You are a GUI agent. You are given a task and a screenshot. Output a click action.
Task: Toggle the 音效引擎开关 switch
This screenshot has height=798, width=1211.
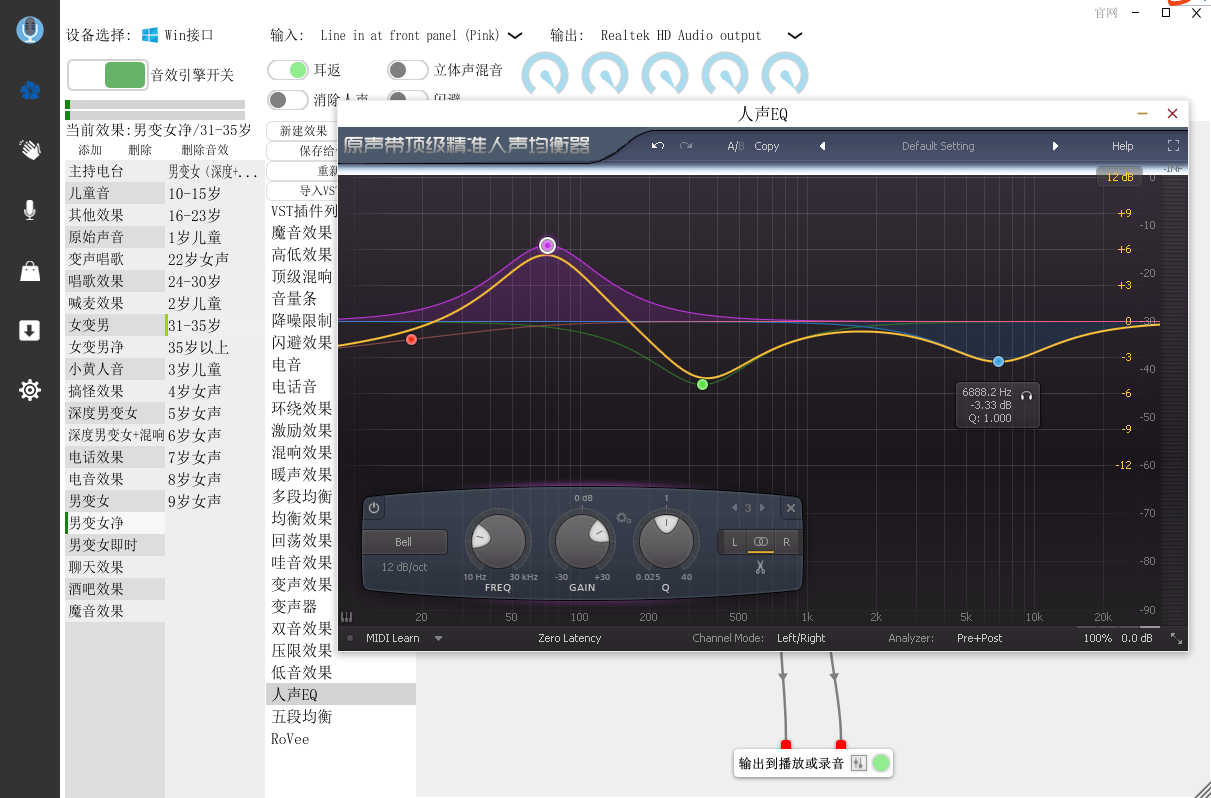(x=107, y=75)
